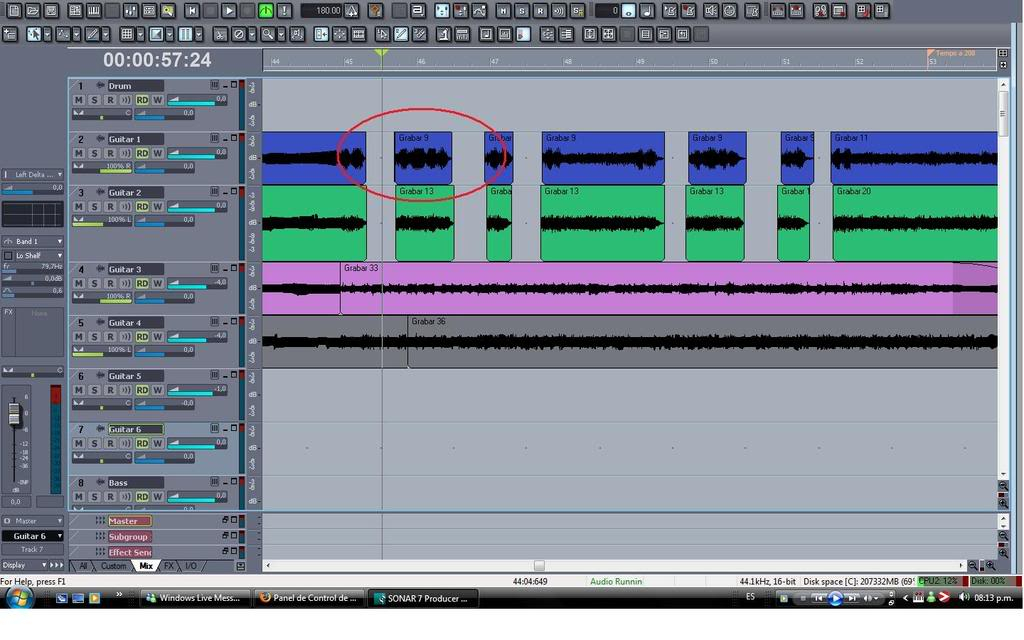Screen dimensions: 1024x640
Task: Click the horizontal scrollbar thumb
Action: (539, 566)
